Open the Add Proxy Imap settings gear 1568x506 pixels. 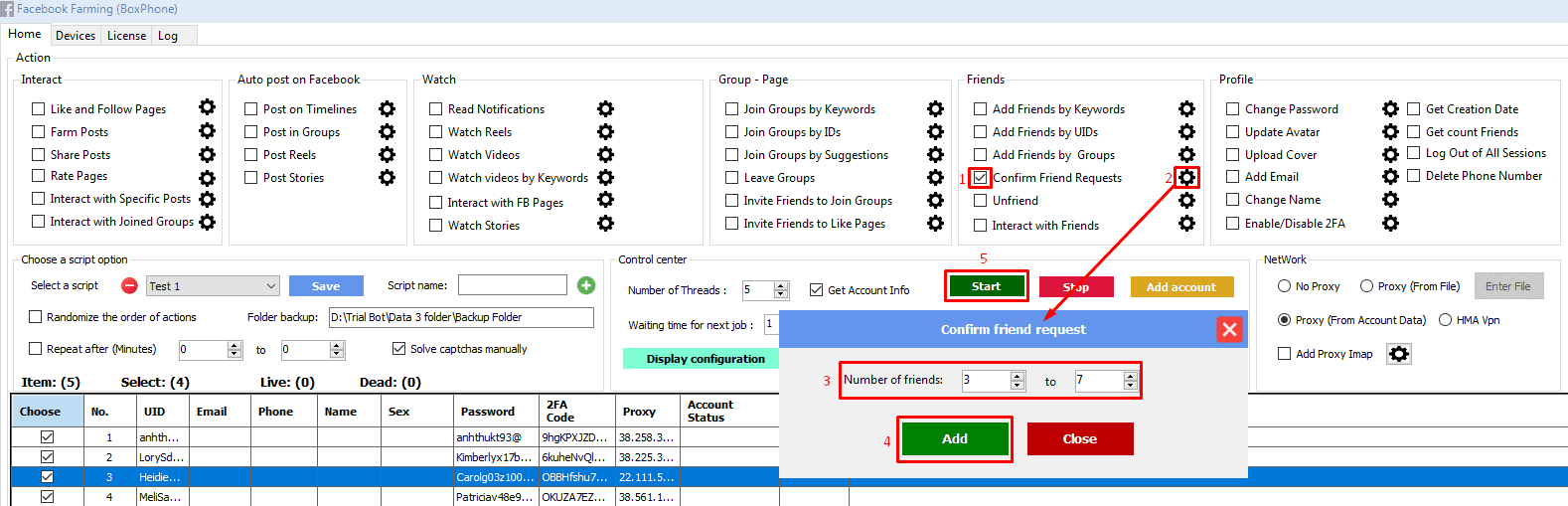click(1399, 354)
